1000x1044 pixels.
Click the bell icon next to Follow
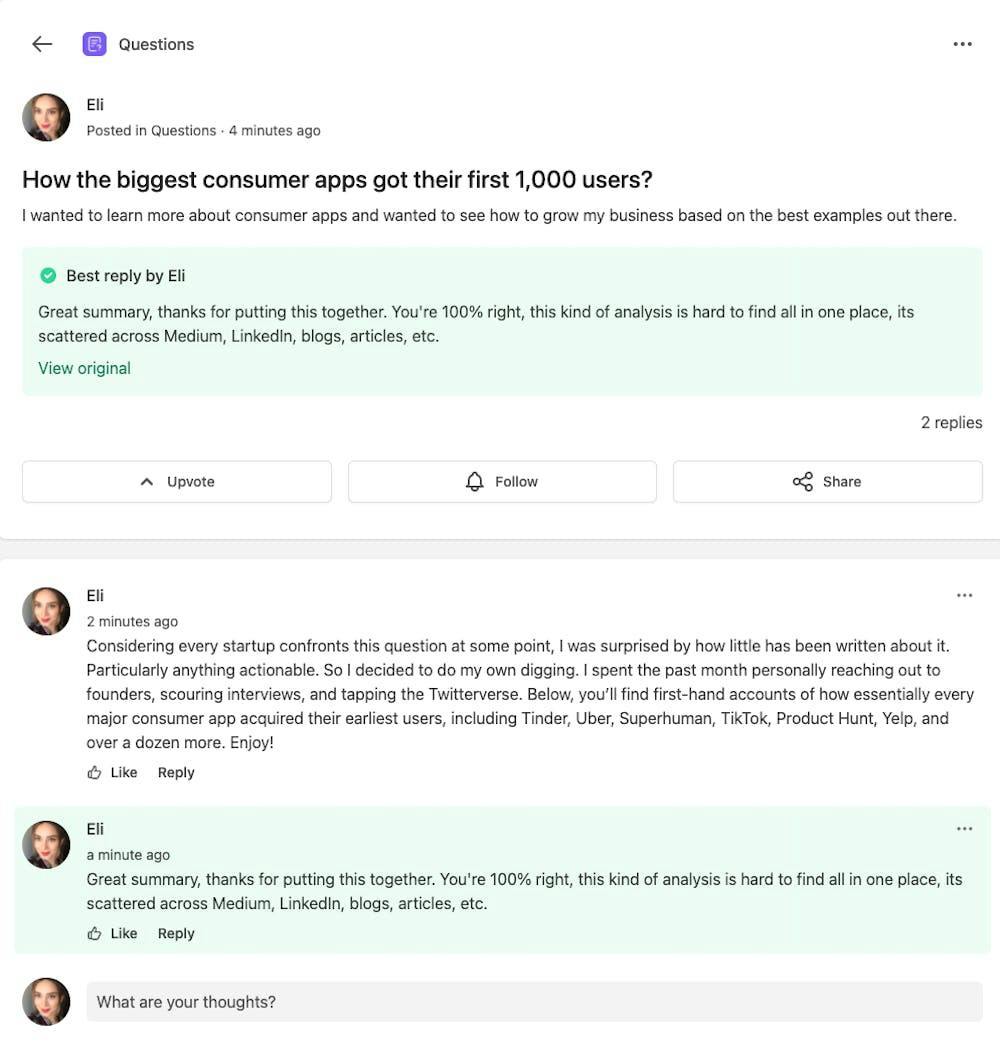point(474,482)
